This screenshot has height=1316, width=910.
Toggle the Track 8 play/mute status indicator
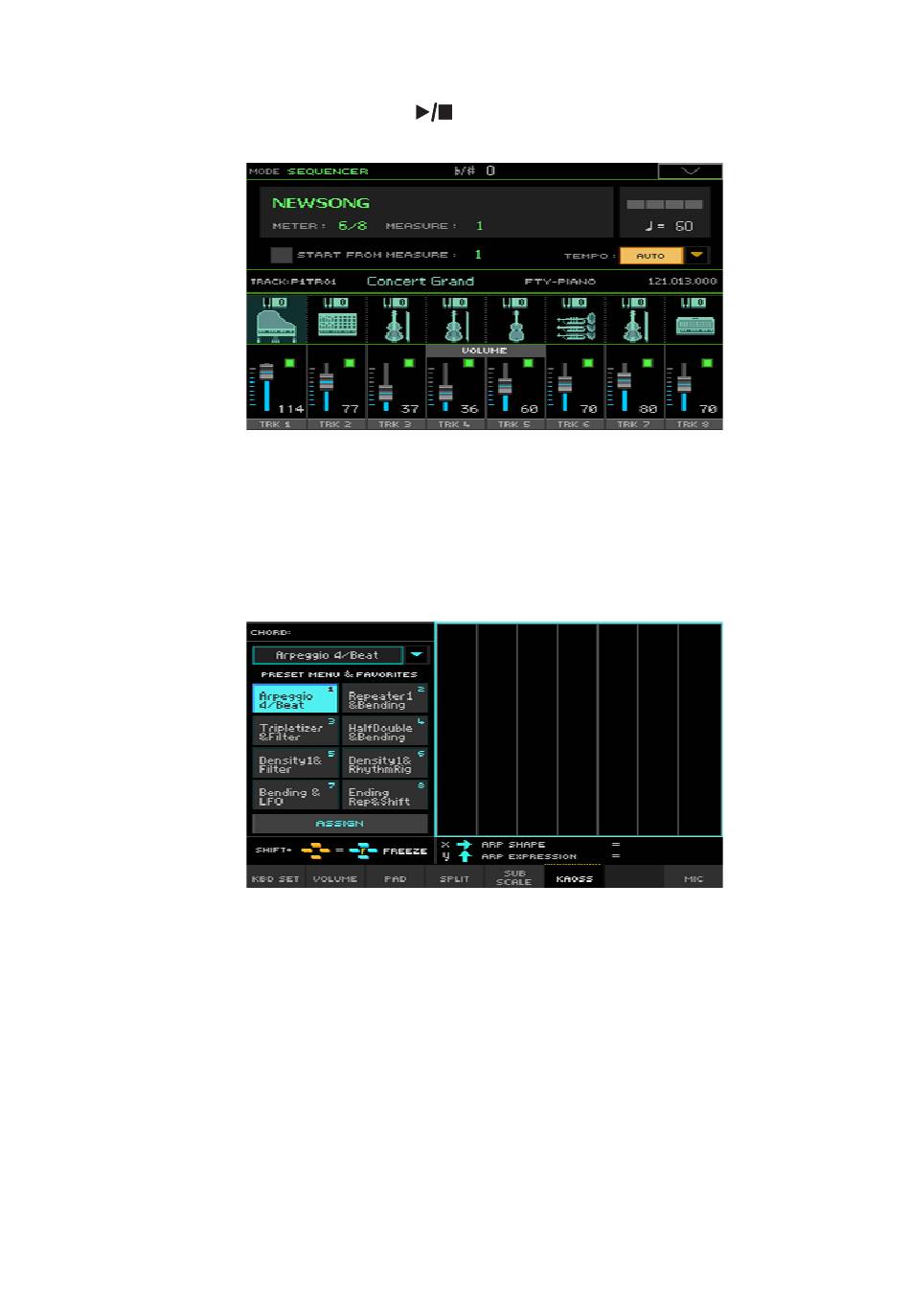coord(707,363)
